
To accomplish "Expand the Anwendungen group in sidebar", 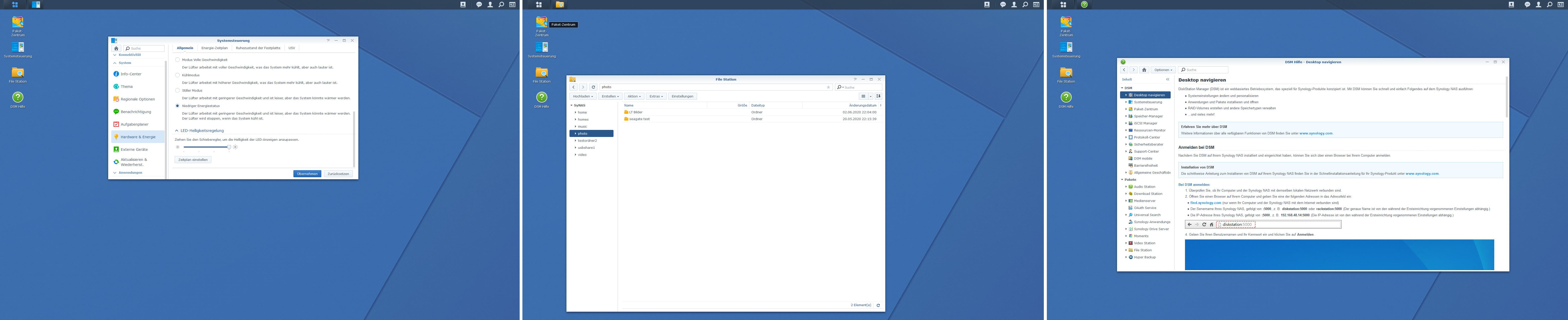I will tap(114, 172).
